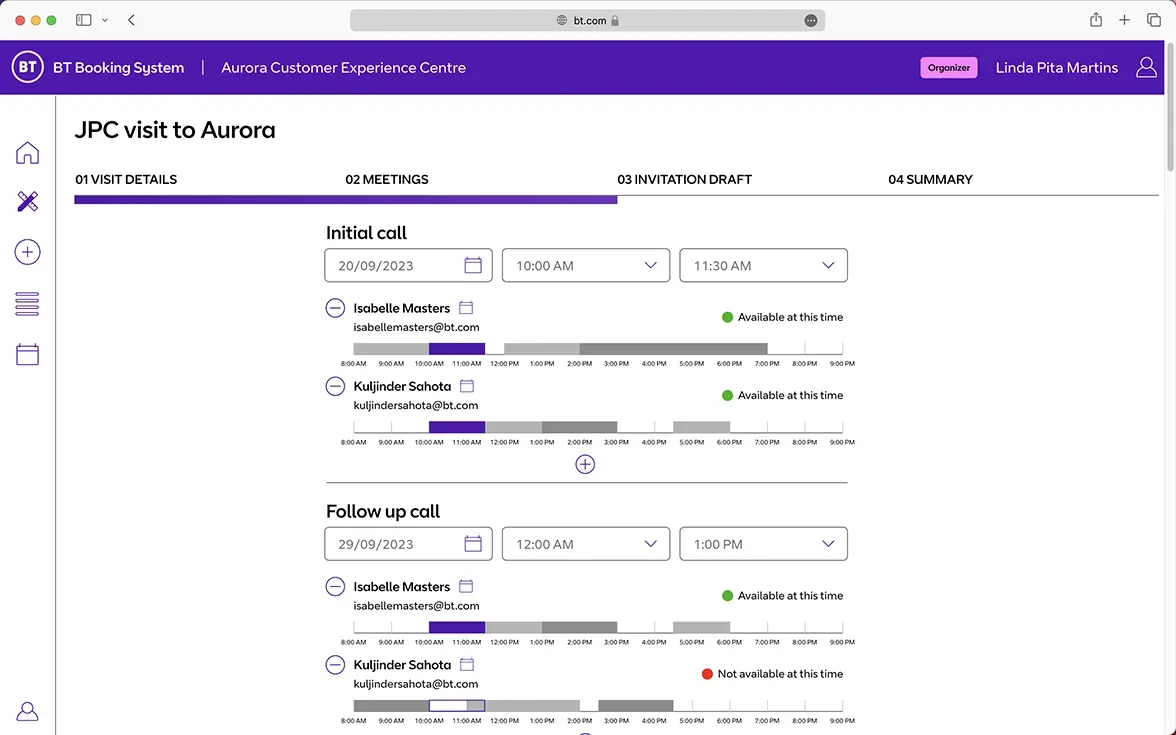The width and height of the screenshot is (1176, 735).
Task: Add attendee to Initial call with plus button
Action: coord(585,464)
